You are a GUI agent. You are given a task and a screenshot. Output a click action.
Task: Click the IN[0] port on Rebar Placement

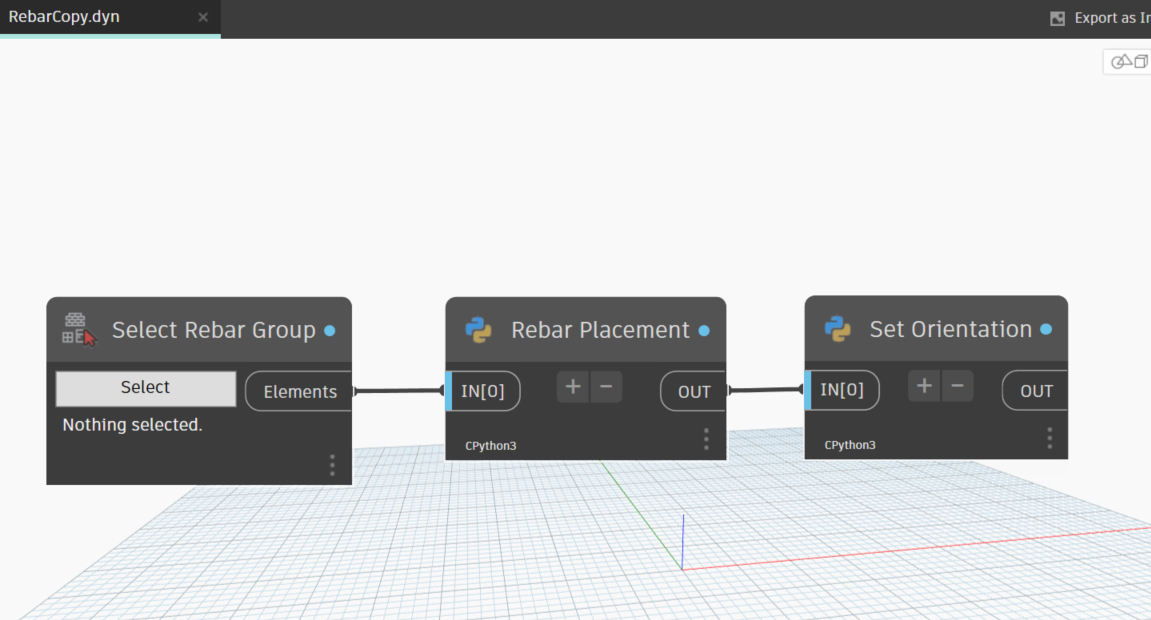point(485,391)
